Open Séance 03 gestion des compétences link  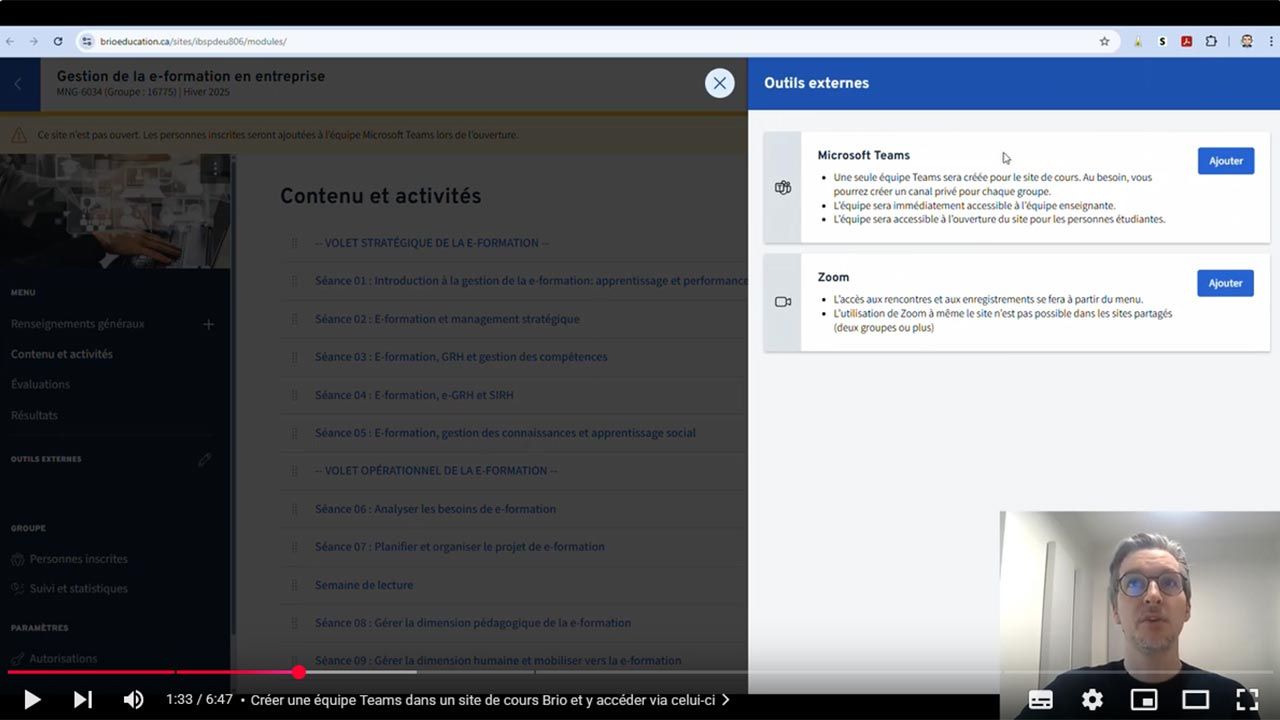[x=461, y=357]
